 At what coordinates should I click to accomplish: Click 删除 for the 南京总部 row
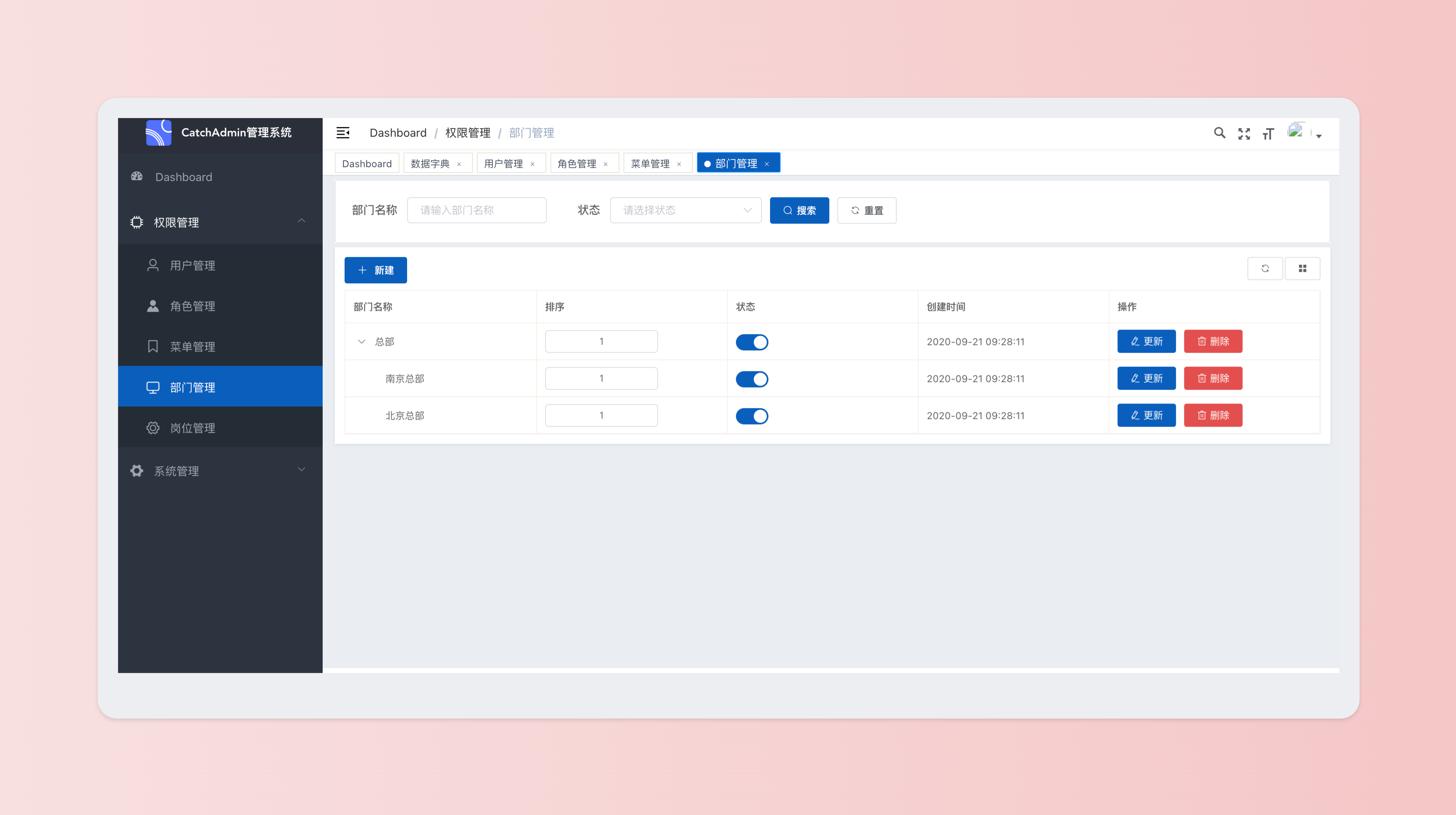1213,378
